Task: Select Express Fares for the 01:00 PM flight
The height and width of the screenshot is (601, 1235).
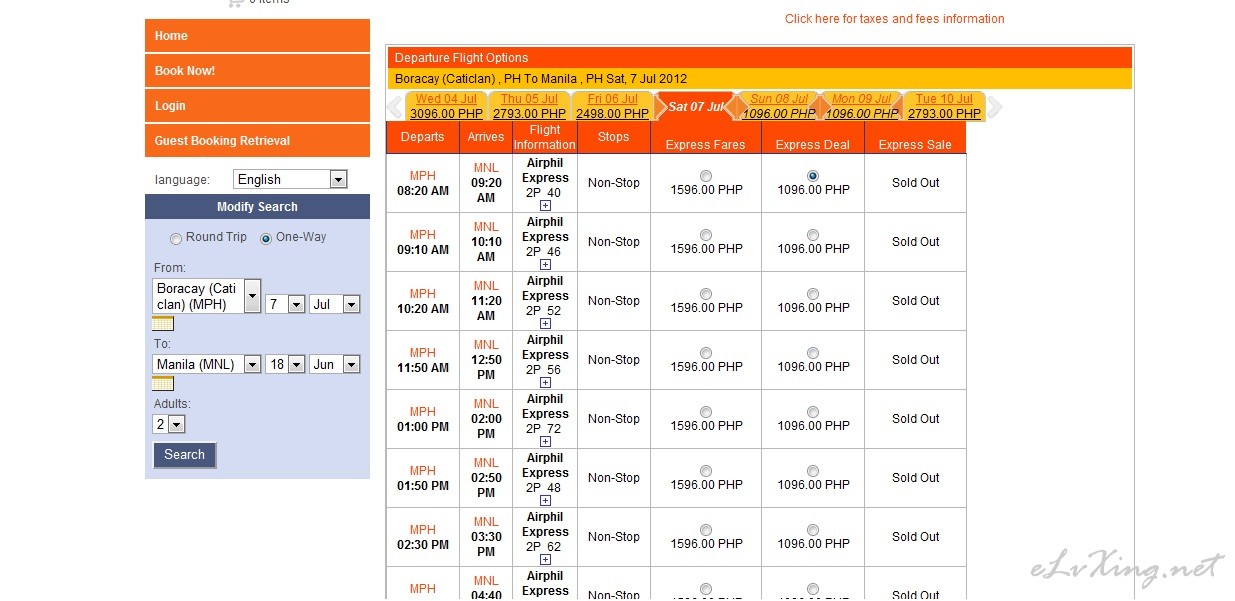Action: [706, 412]
